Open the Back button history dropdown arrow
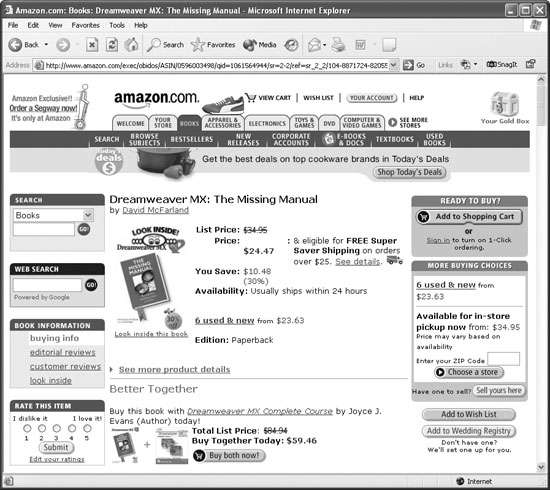The image size is (550, 490). click(46, 45)
